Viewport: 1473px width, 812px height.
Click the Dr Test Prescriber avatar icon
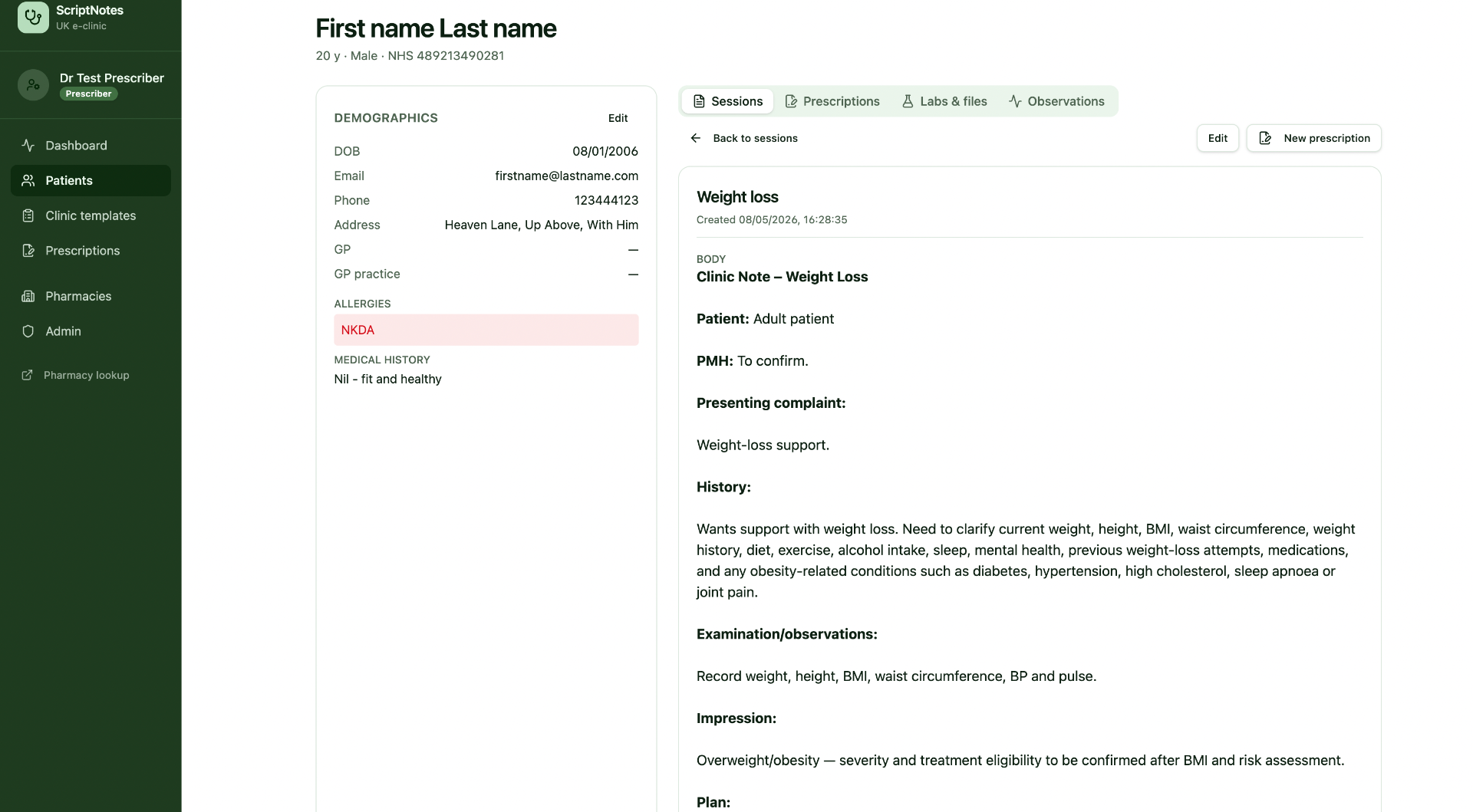(x=33, y=85)
